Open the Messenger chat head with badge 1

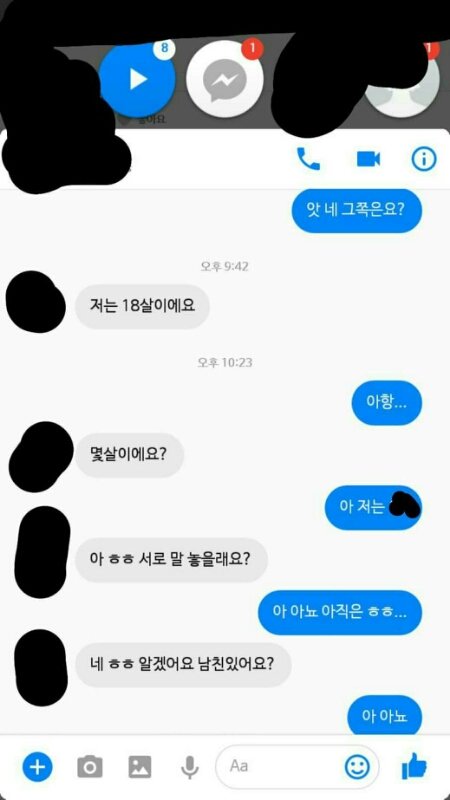[x=225, y=80]
